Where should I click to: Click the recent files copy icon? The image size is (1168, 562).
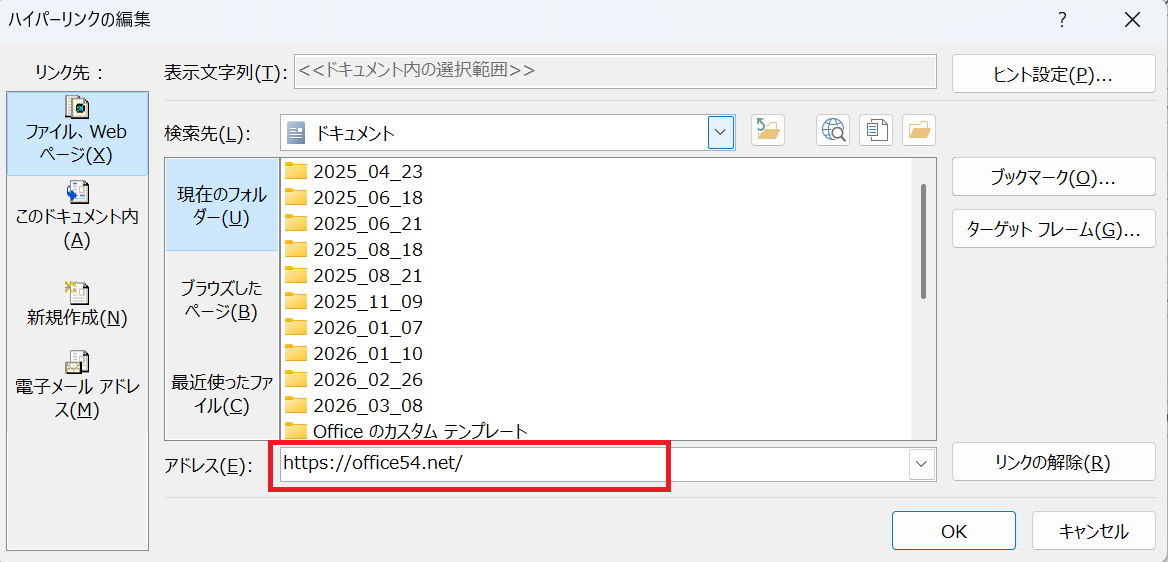click(x=876, y=130)
